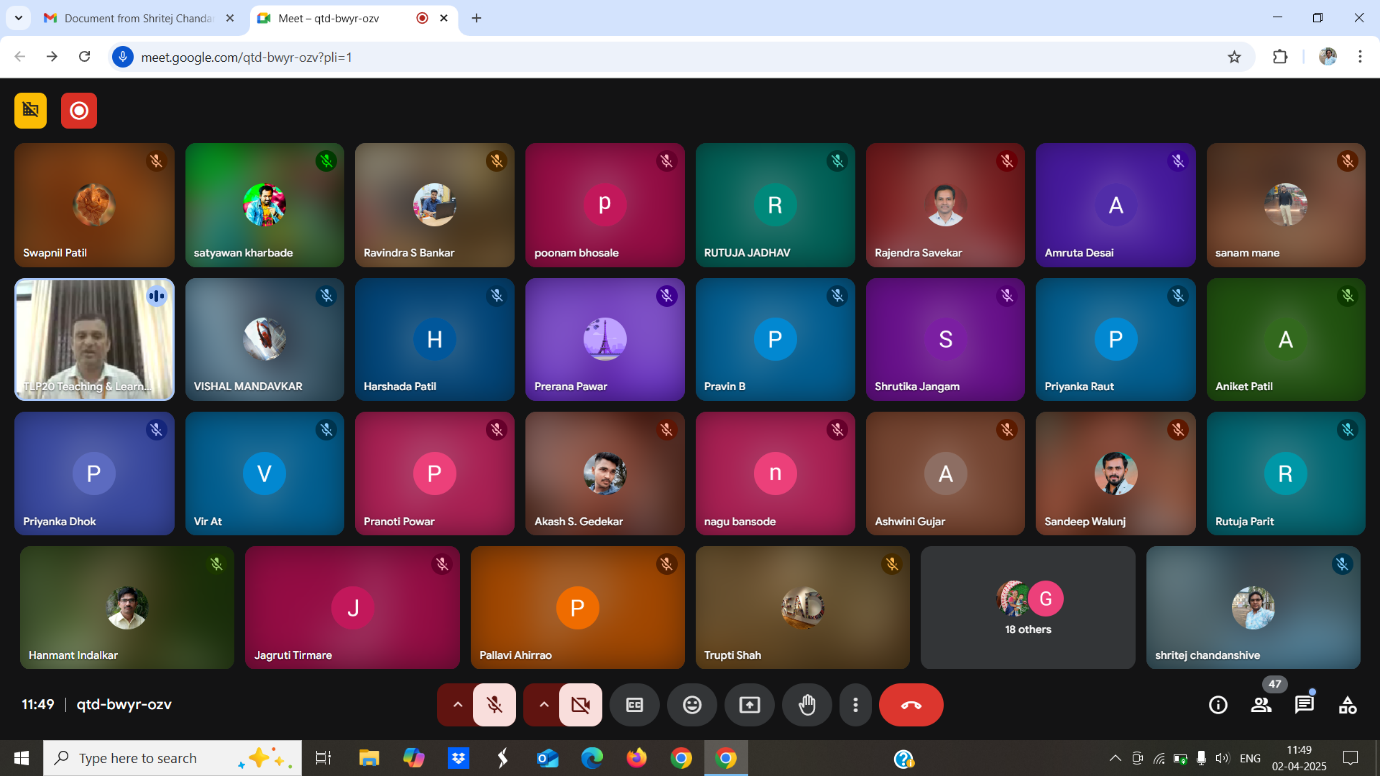This screenshot has height=776, width=1380.
Task: Toggle the camera on/off button
Action: tap(580, 705)
